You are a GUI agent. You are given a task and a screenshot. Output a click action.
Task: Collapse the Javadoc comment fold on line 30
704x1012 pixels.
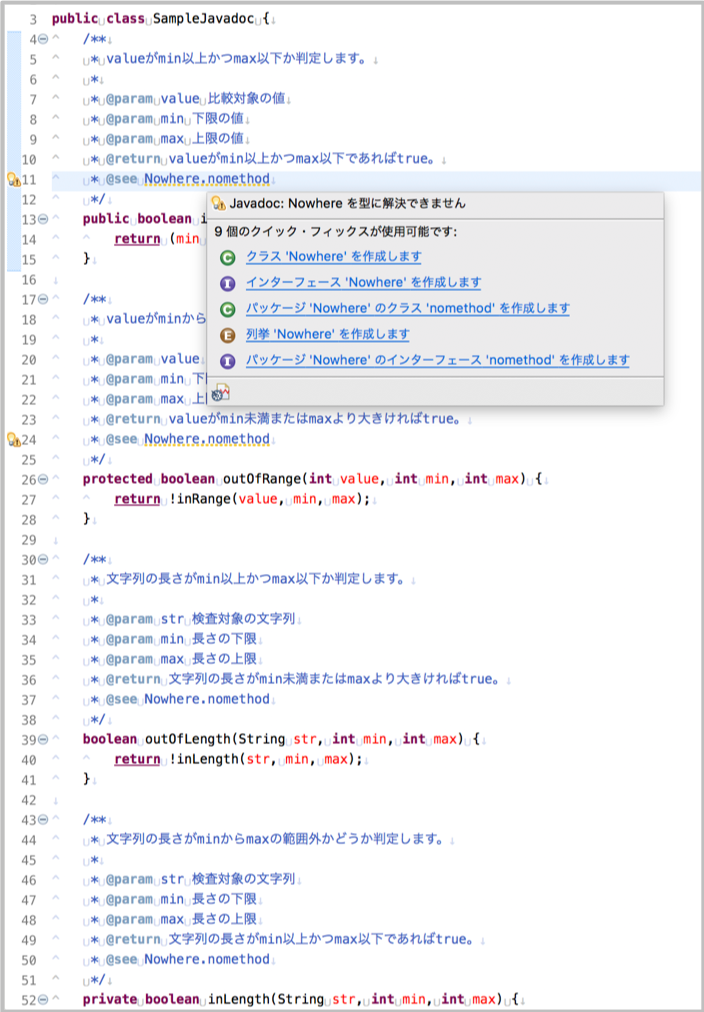43,560
